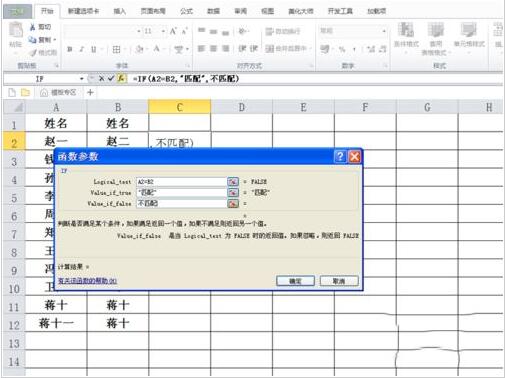Click the cancel X icon in formula bar
The image size is (505, 378).
pyautogui.click(x=101, y=79)
